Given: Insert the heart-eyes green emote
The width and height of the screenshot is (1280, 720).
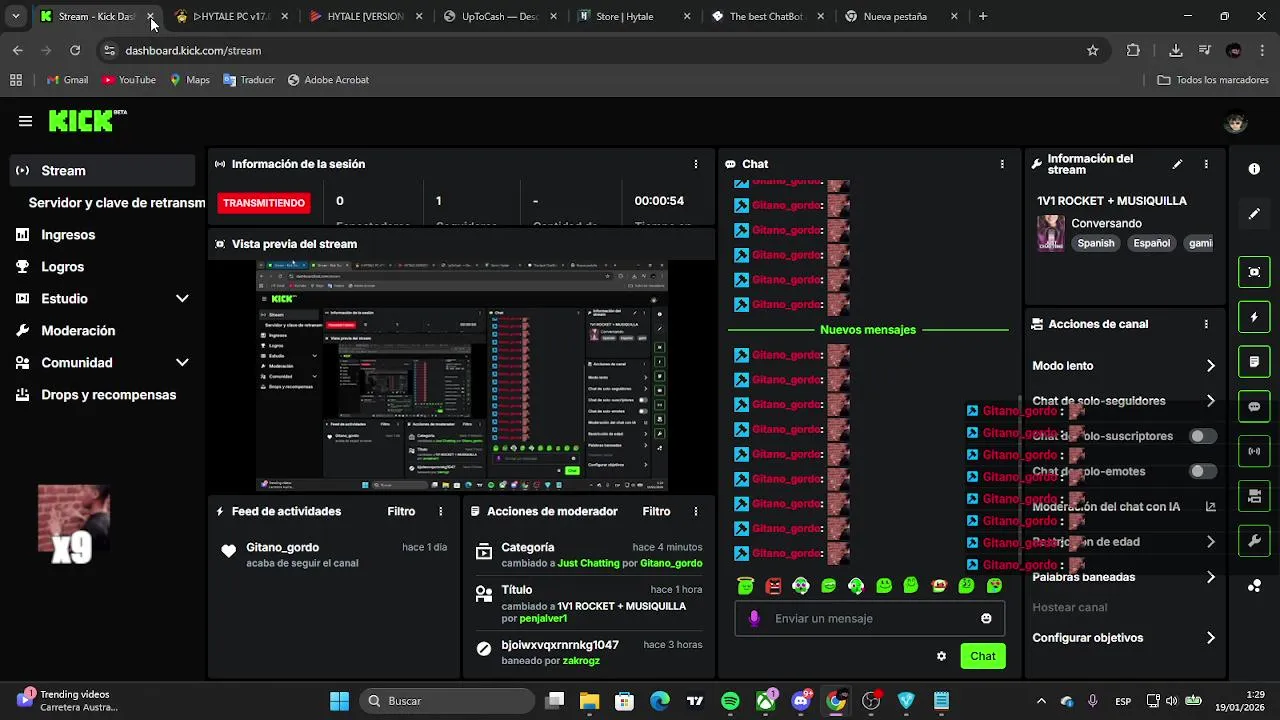Looking at the screenshot, I should coord(994,586).
